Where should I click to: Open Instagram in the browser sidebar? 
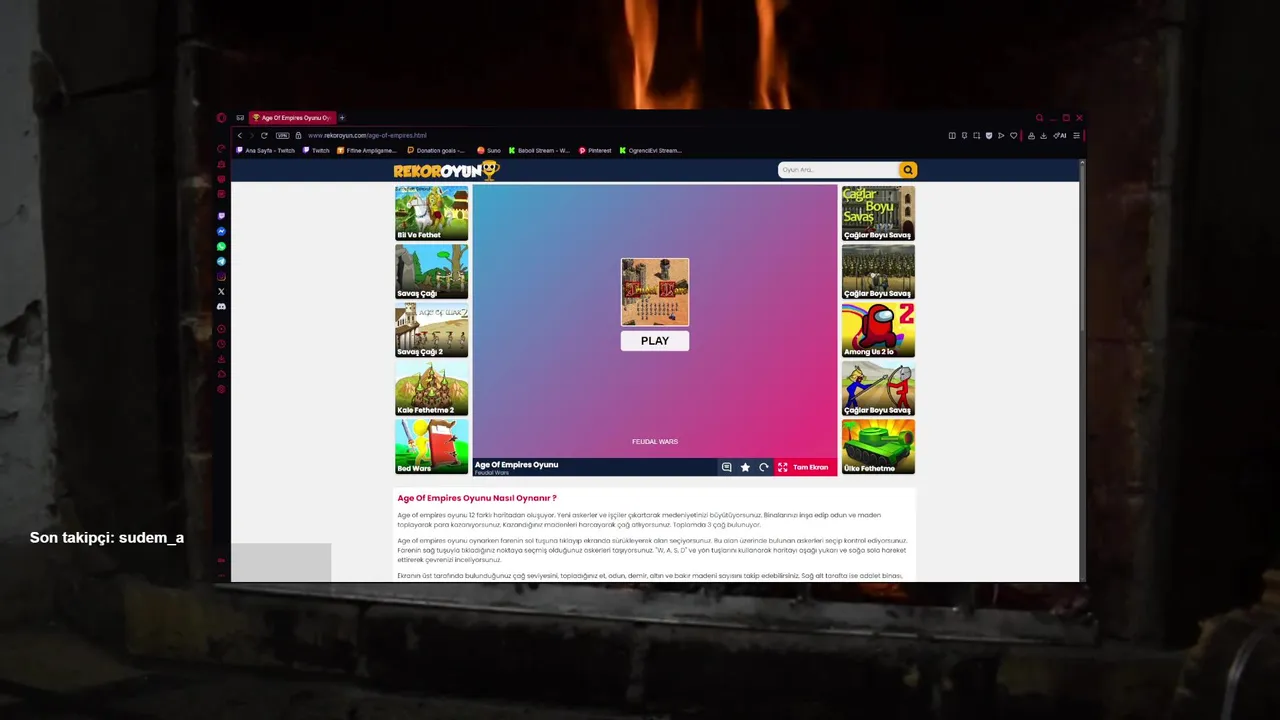tap(221, 277)
